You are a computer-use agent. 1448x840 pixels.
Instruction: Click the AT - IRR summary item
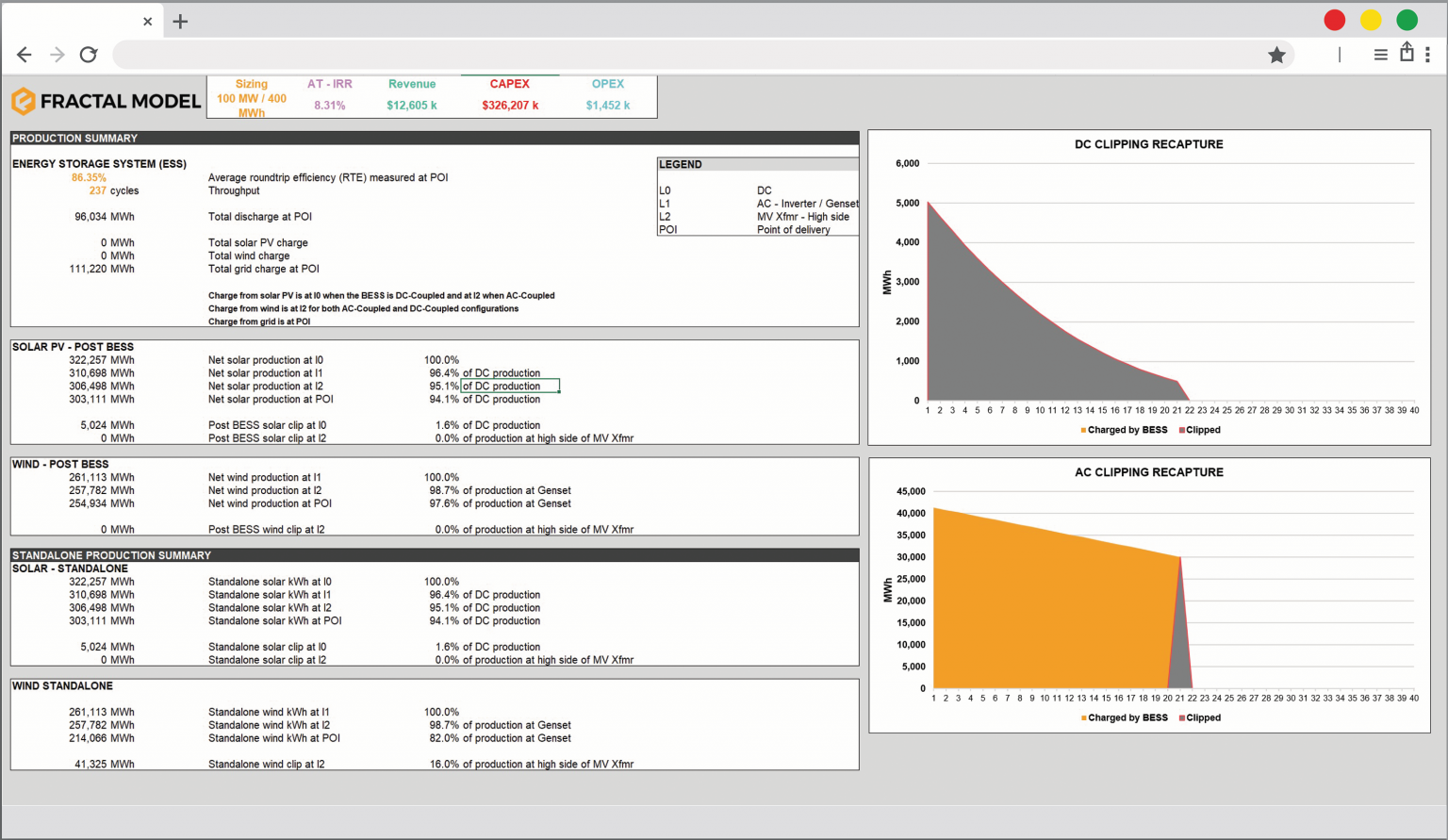(x=330, y=95)
